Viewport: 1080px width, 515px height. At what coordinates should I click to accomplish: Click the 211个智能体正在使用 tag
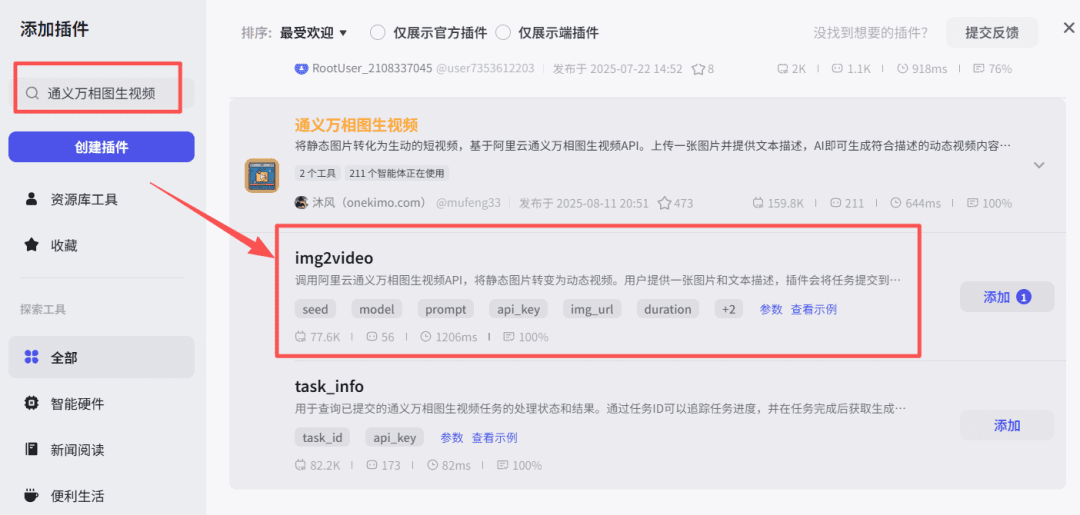tap(397, 174)
